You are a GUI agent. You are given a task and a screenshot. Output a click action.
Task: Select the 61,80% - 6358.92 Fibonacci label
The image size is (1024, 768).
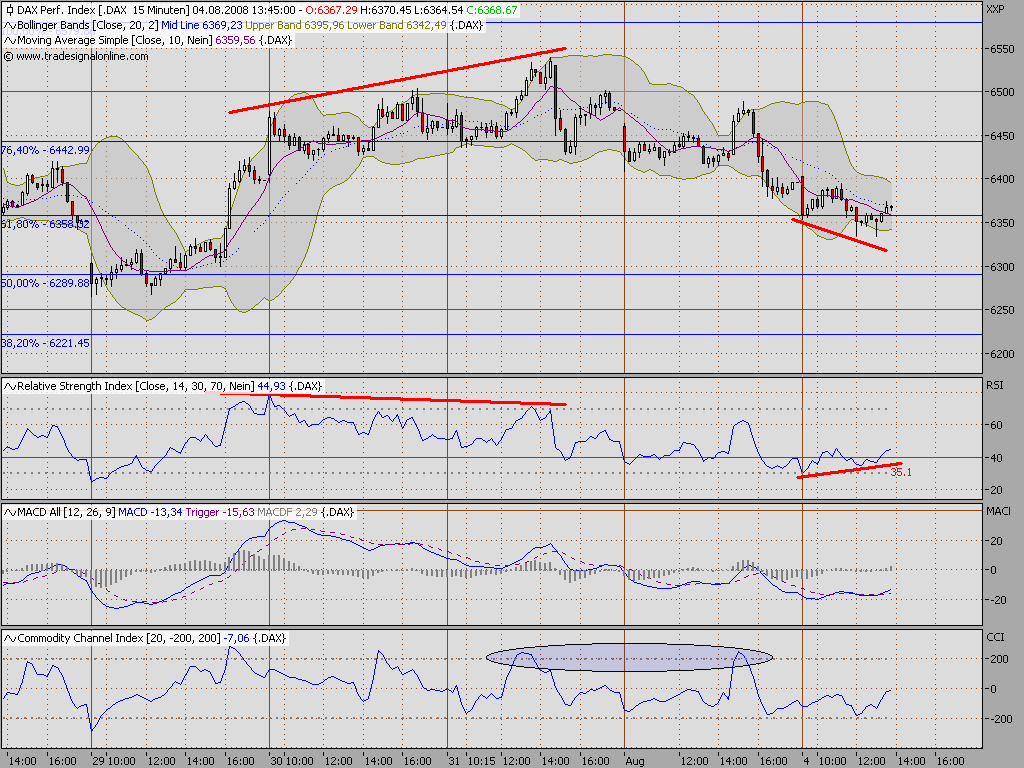tap(46, 224)
